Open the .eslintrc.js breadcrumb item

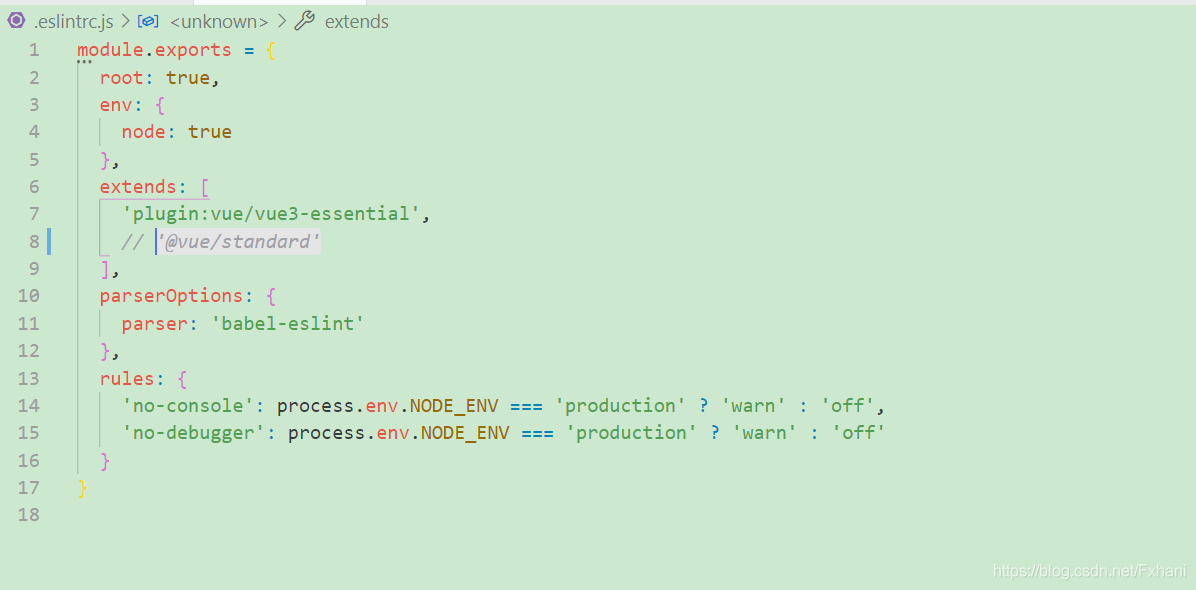[74, 21]
